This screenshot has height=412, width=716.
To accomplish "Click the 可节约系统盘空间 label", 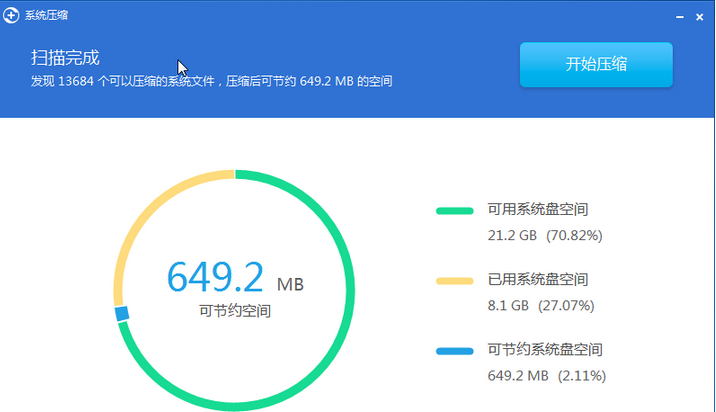I will (x=545, y=350).
